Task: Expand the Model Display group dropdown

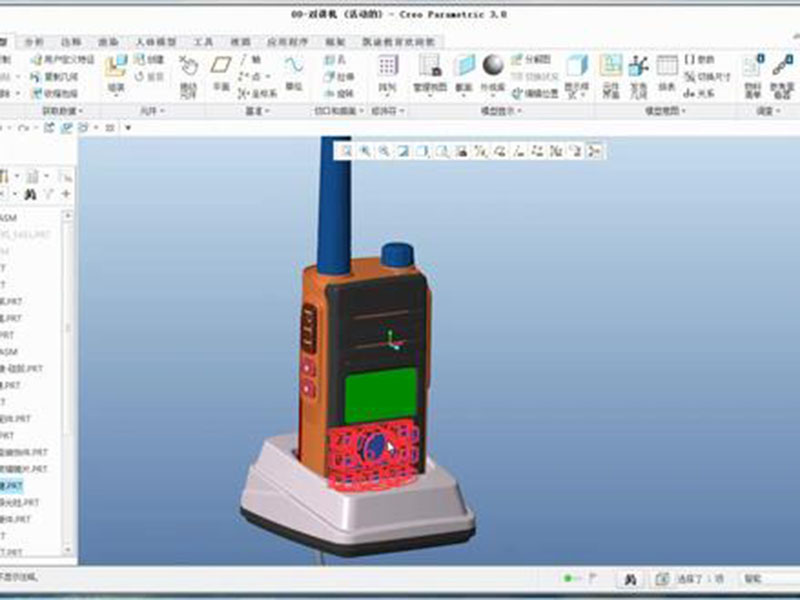Action: coord(491,110)
